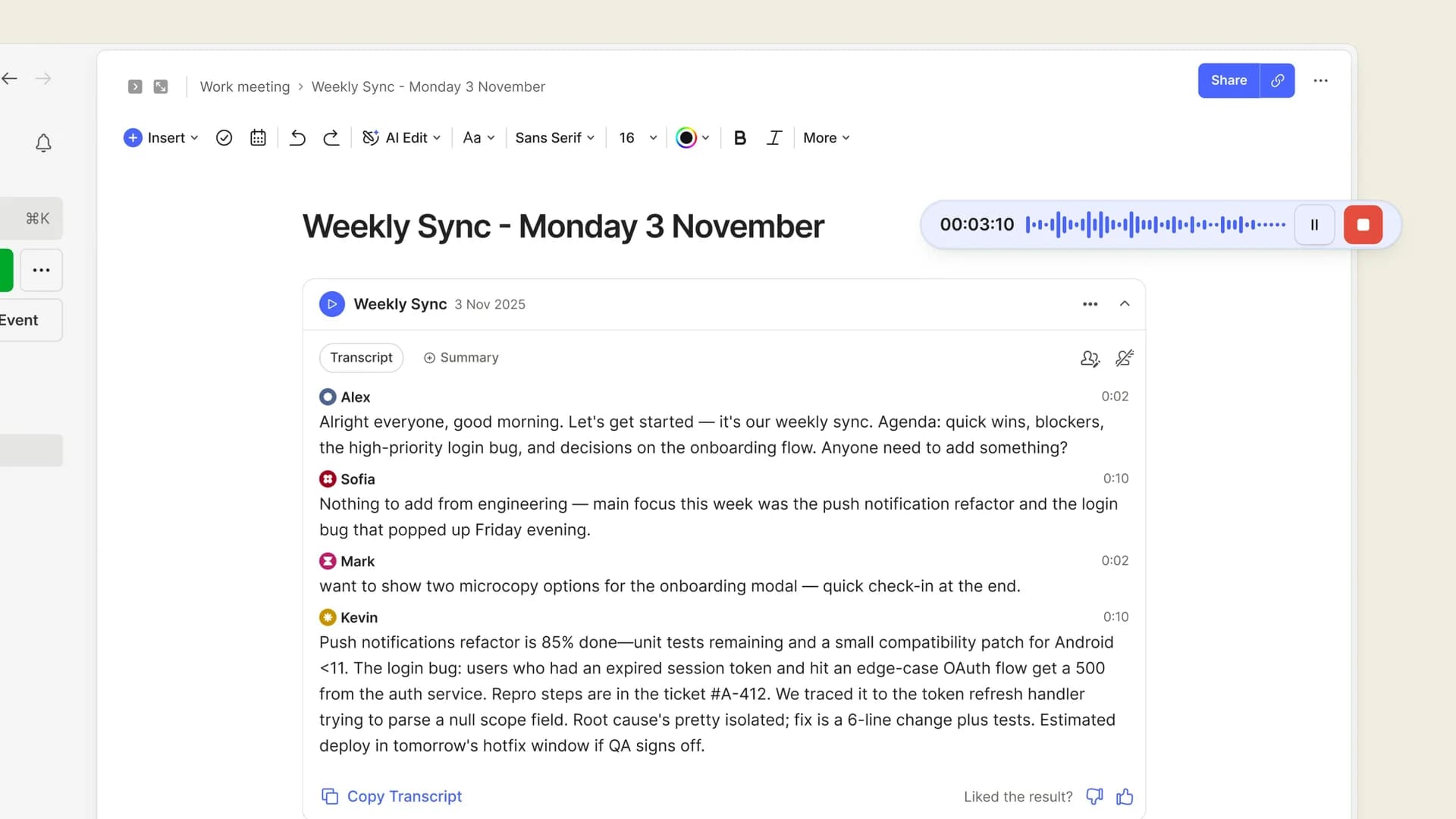Open the More menu
Viewport: 1456px width, 819px height.
click(x=825, y=137)
